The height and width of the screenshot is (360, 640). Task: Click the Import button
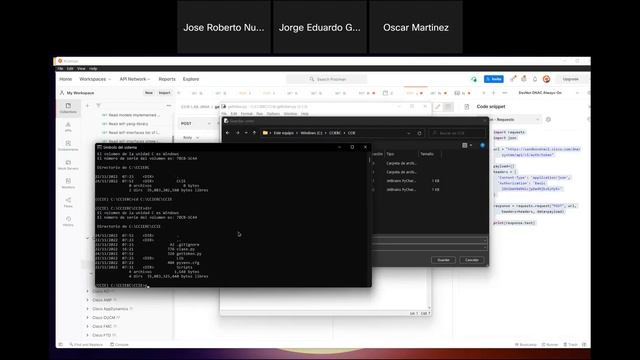pyautogui.click(x=164, y=93)
